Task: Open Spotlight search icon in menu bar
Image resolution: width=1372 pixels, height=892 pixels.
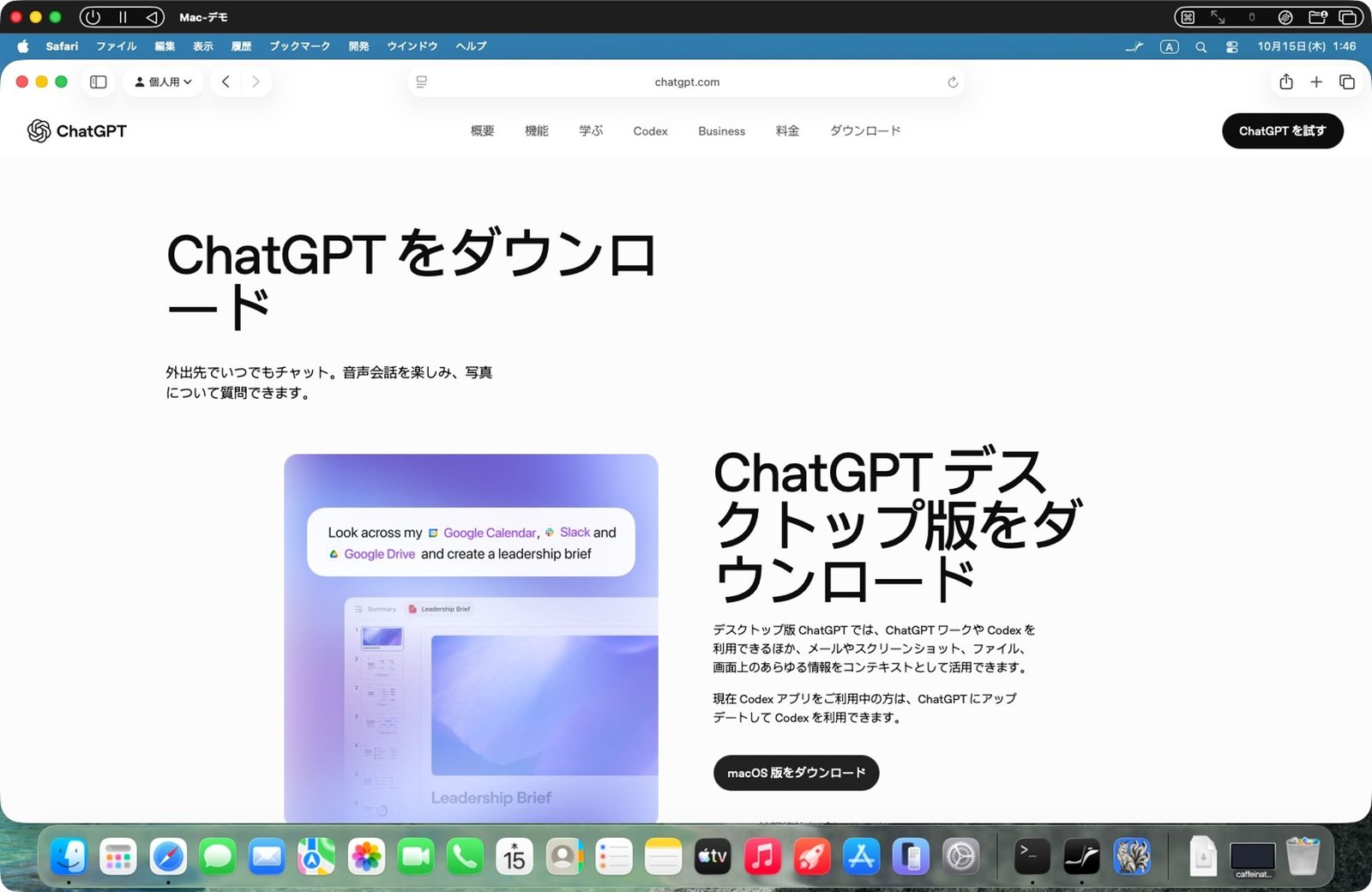Action: coord(1201,47)
